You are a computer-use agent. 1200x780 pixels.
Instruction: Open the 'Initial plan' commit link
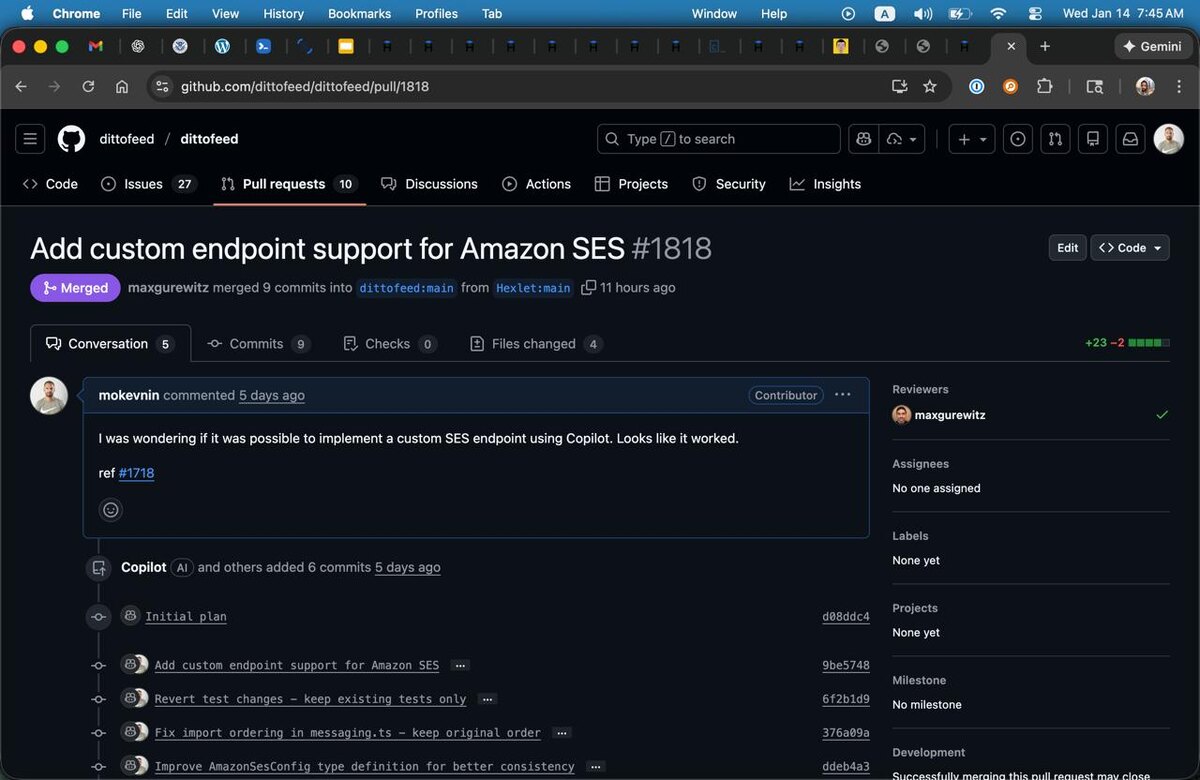186,616
